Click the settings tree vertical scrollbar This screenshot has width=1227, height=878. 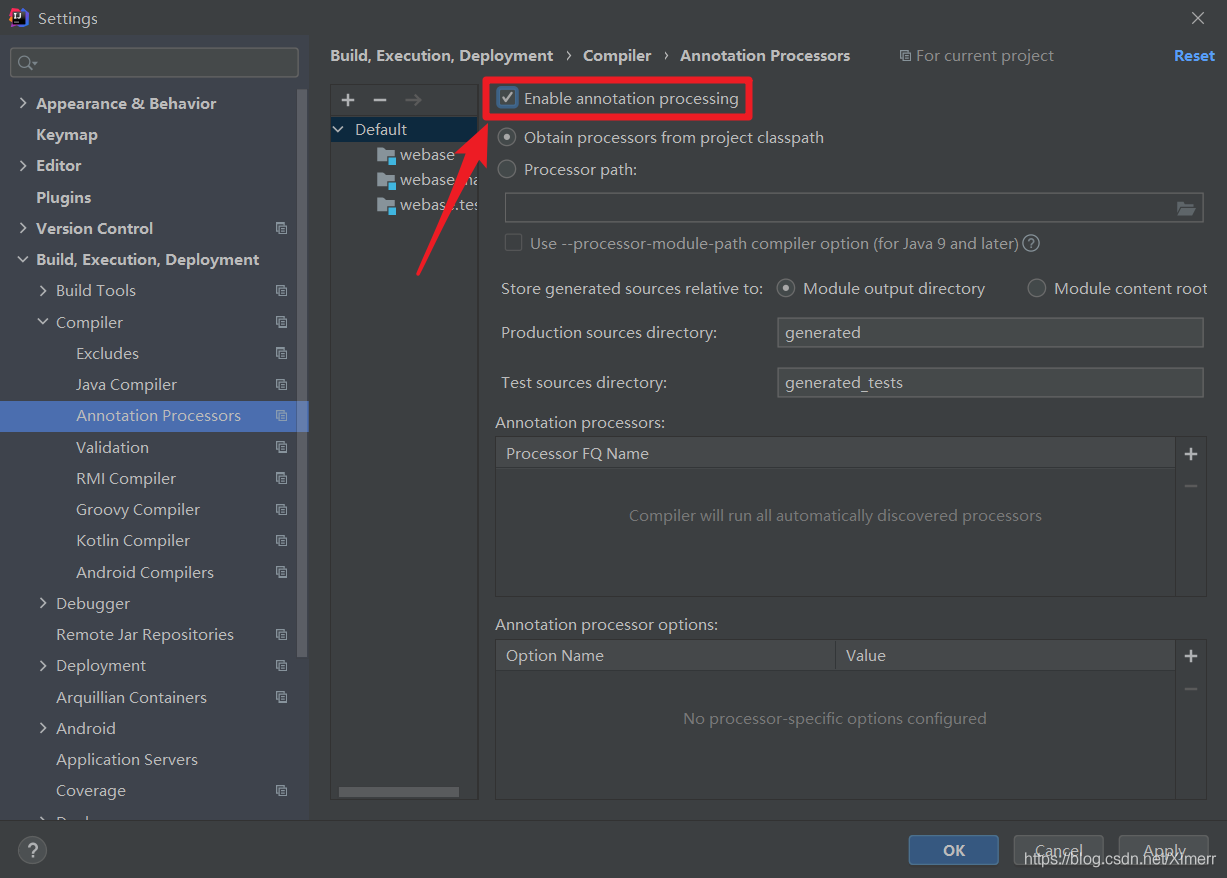[303, 371]
